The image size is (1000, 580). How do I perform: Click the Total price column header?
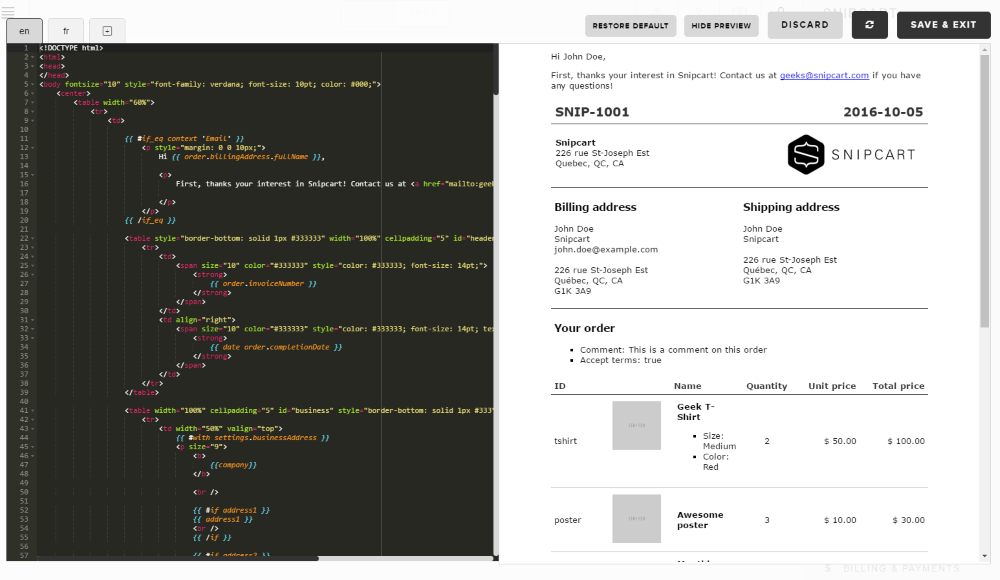point(899,386)
